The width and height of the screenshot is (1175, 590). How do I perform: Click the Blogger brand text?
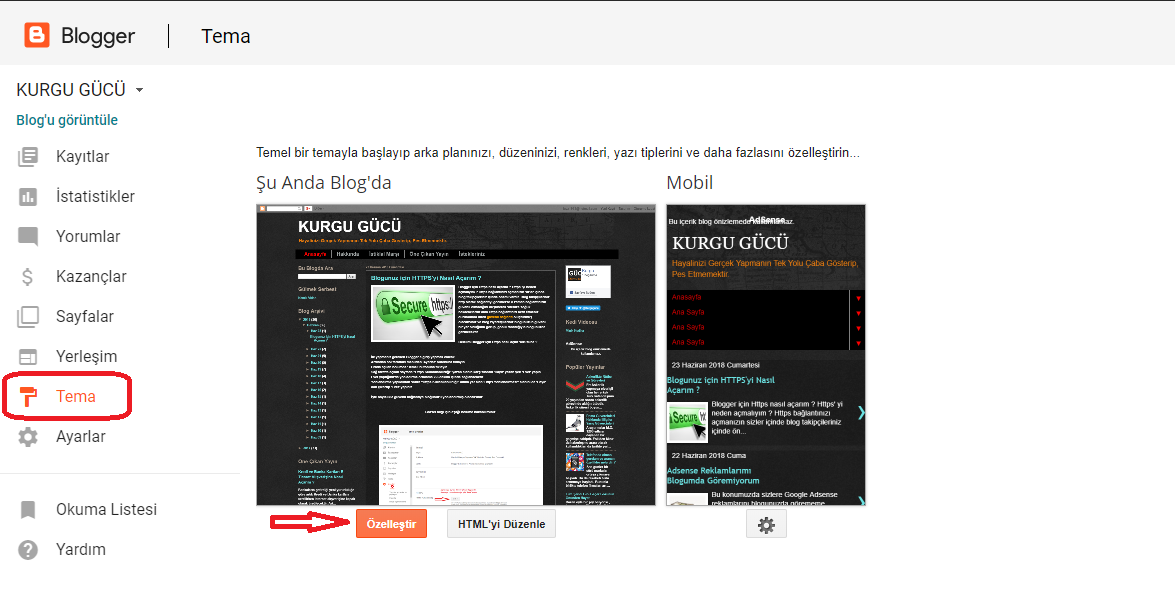97,36
